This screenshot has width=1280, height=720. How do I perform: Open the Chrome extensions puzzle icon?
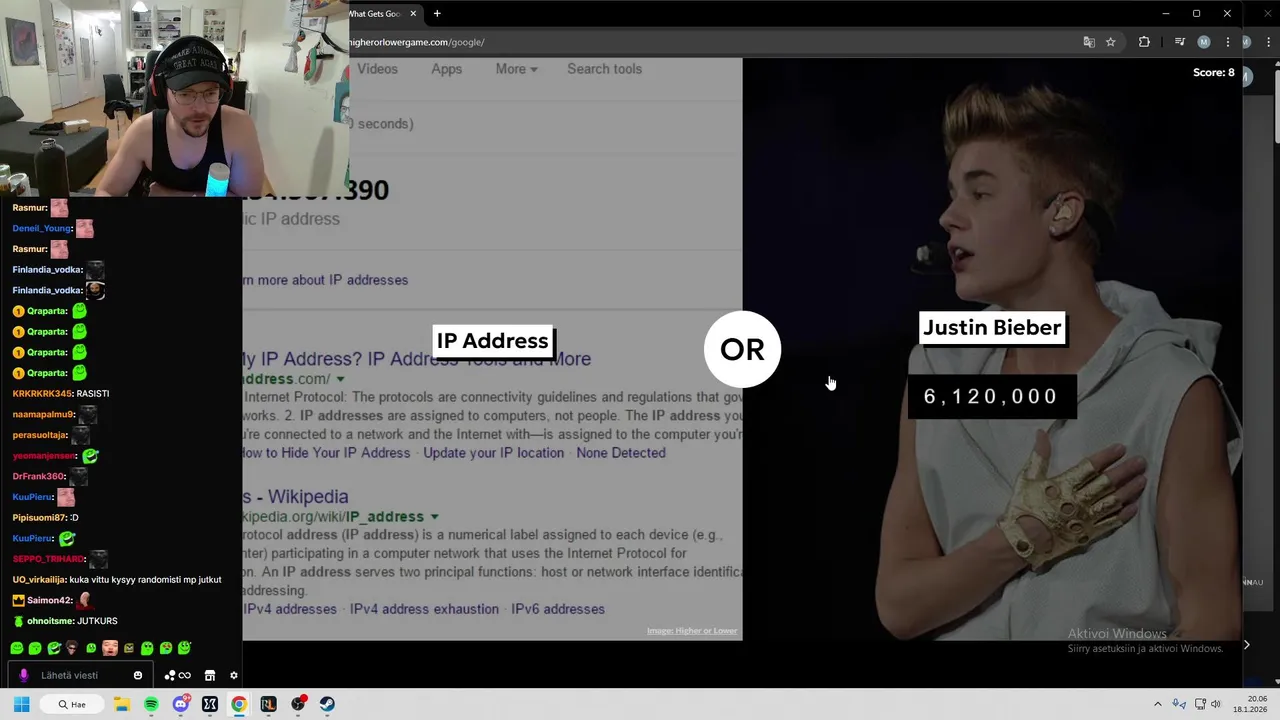click(1144, 42)
